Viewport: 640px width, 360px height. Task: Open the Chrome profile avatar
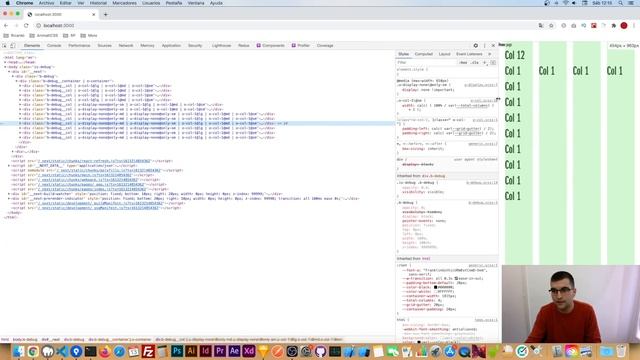(x=624, y=25)
